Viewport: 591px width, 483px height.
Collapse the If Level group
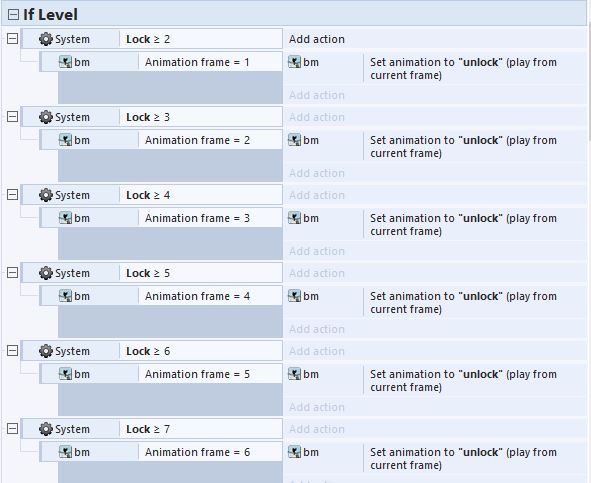pyautogui.click(x=13, y=15)
